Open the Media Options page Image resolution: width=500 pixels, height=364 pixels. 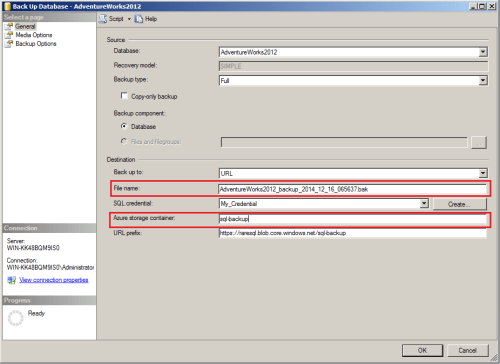pyautogui.click(x=34, y=35)
